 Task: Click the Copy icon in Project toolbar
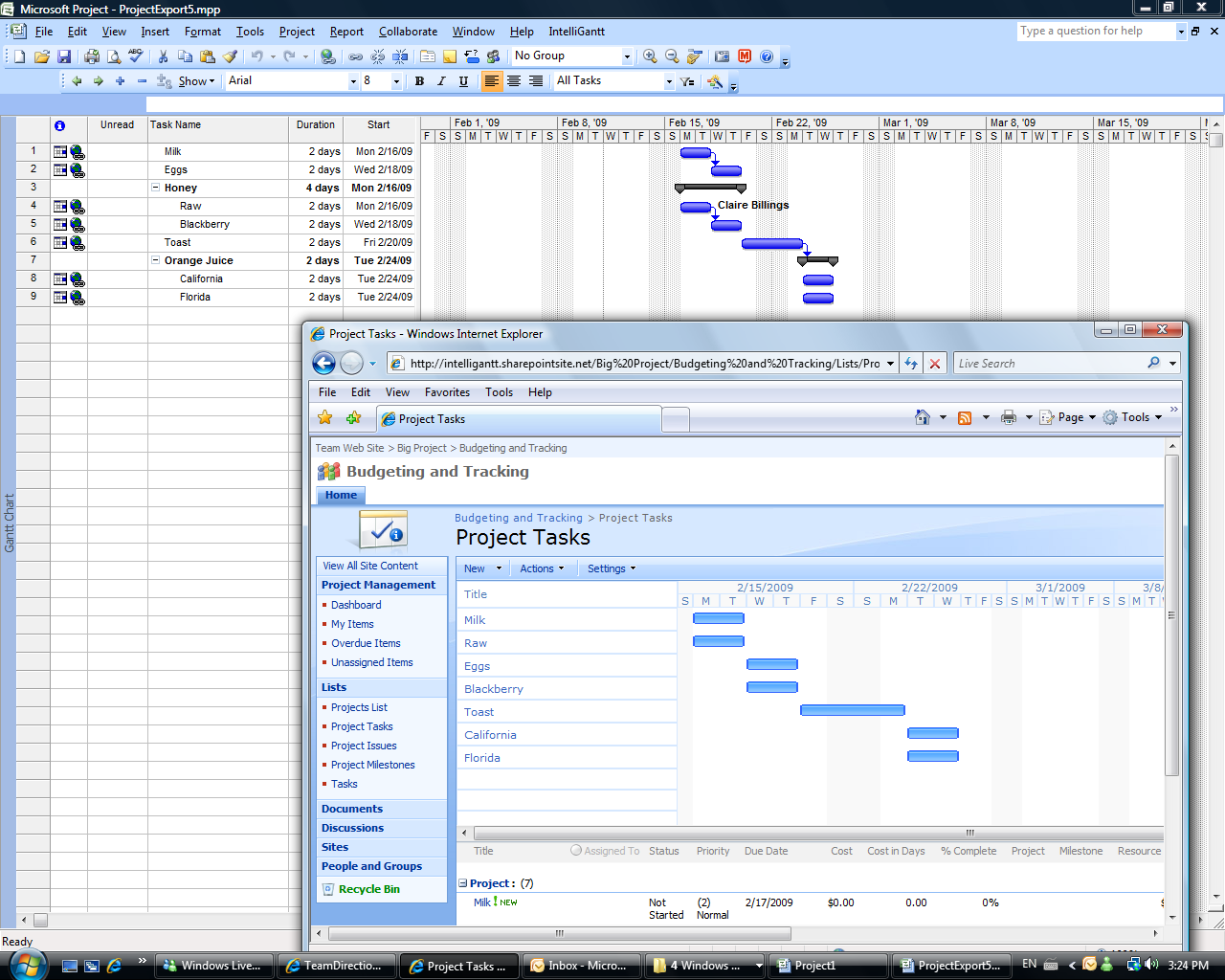(186, 56)
